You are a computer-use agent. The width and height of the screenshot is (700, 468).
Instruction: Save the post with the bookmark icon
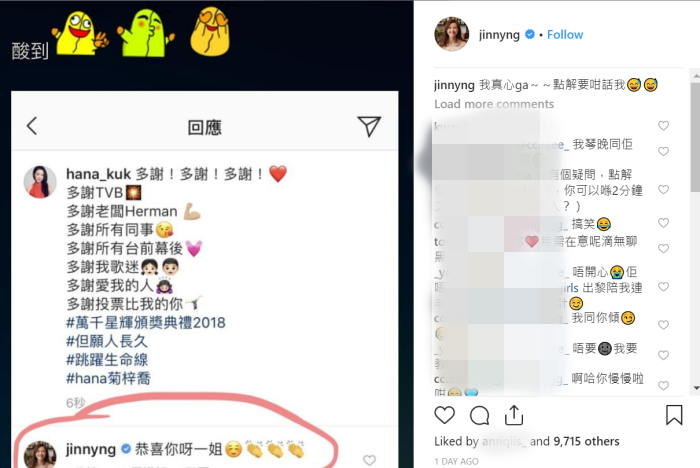point(674,415)
